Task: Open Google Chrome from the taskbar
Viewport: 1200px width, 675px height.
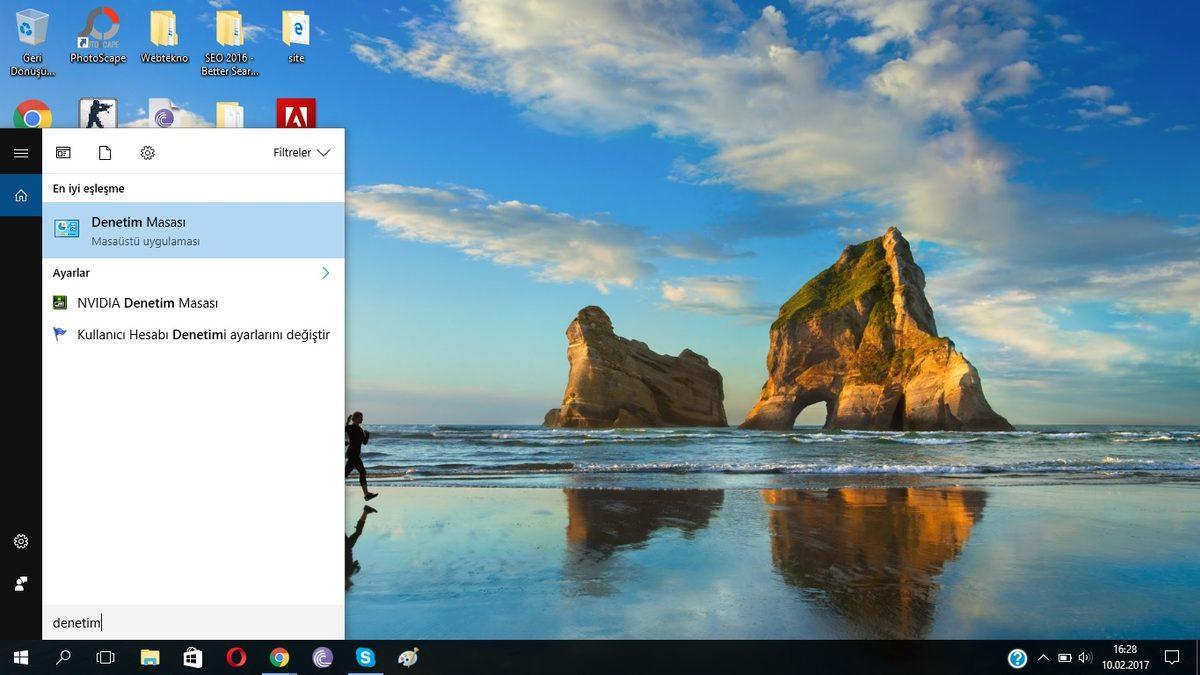Action: coord(279,658)
